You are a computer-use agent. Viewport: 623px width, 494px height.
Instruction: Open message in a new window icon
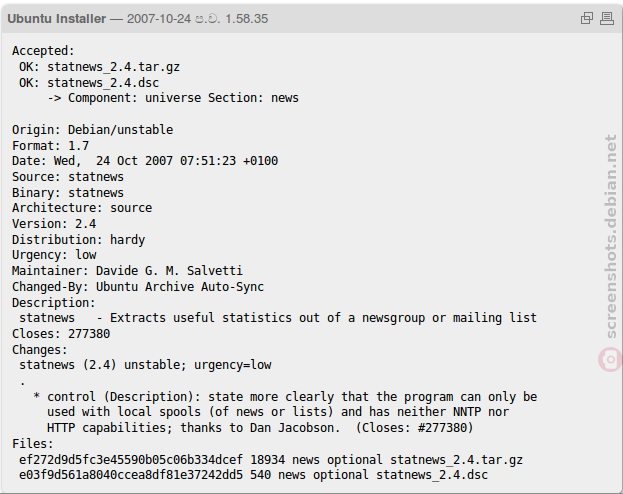586,18
